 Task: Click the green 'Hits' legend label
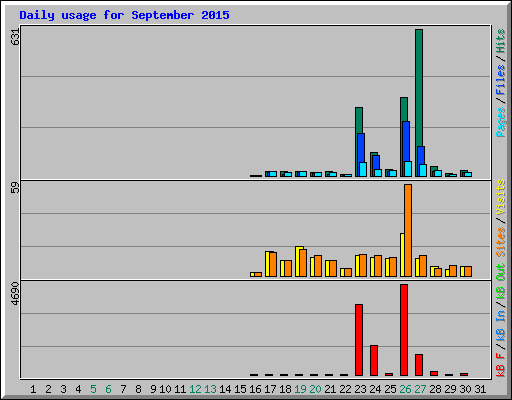pos(500,41)
